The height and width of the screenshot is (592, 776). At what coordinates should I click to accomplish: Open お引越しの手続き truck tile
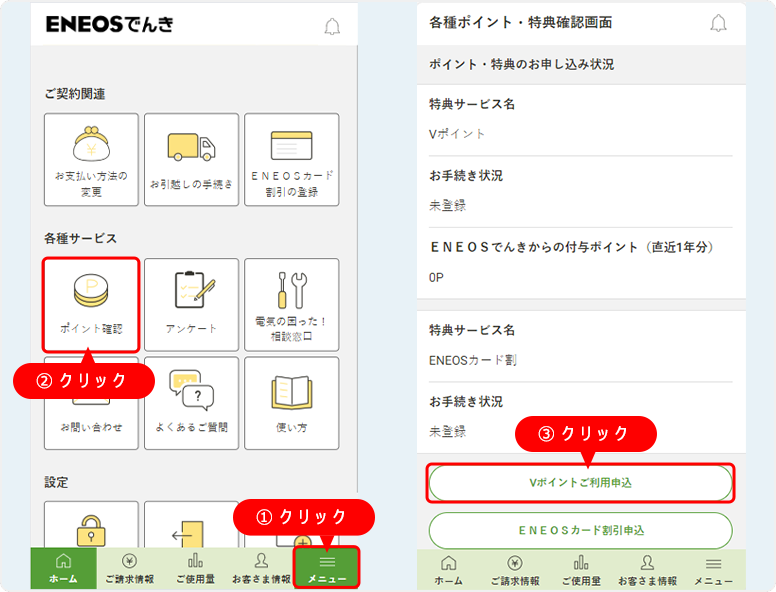point(192,159)
